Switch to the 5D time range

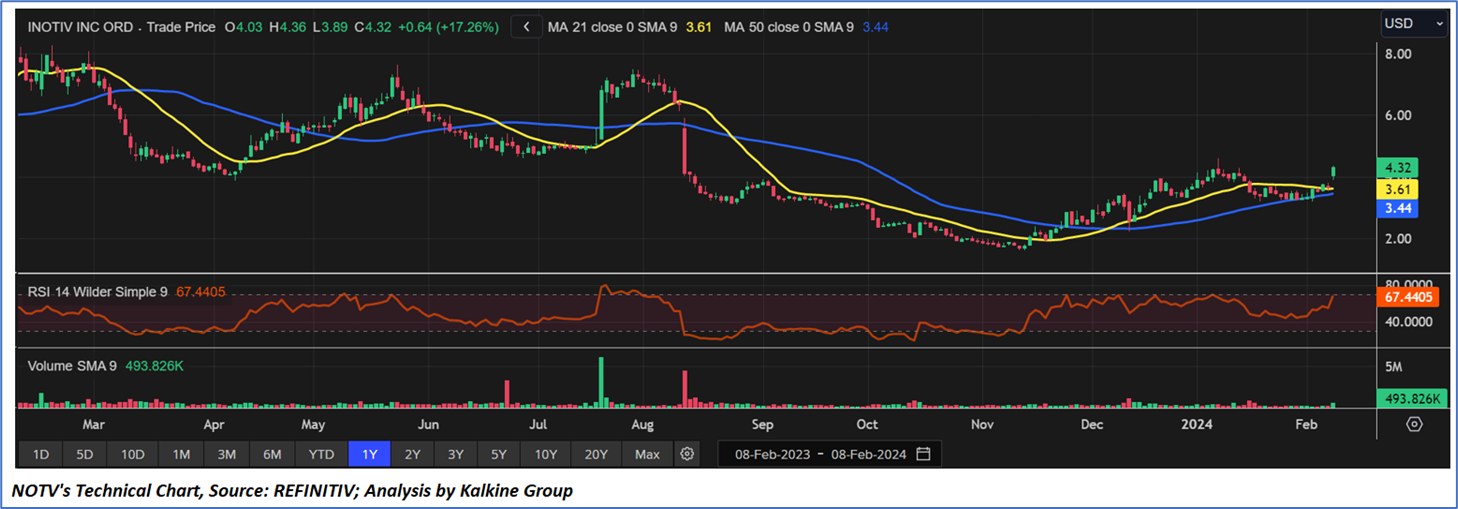(x=85, y=454)
